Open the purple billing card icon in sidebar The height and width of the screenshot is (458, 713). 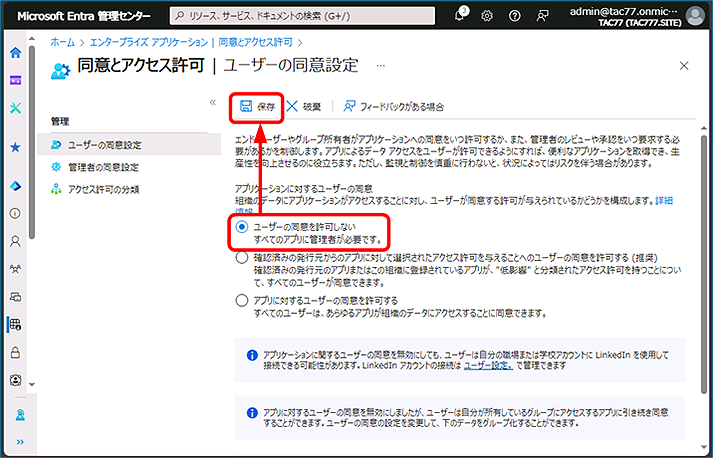coord(15,81)
